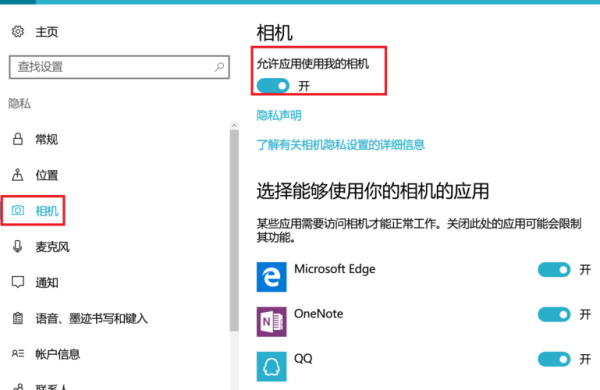Click the search magnifier icon
This screenshot has height=390, width=600.
click(x=220, y=67)
